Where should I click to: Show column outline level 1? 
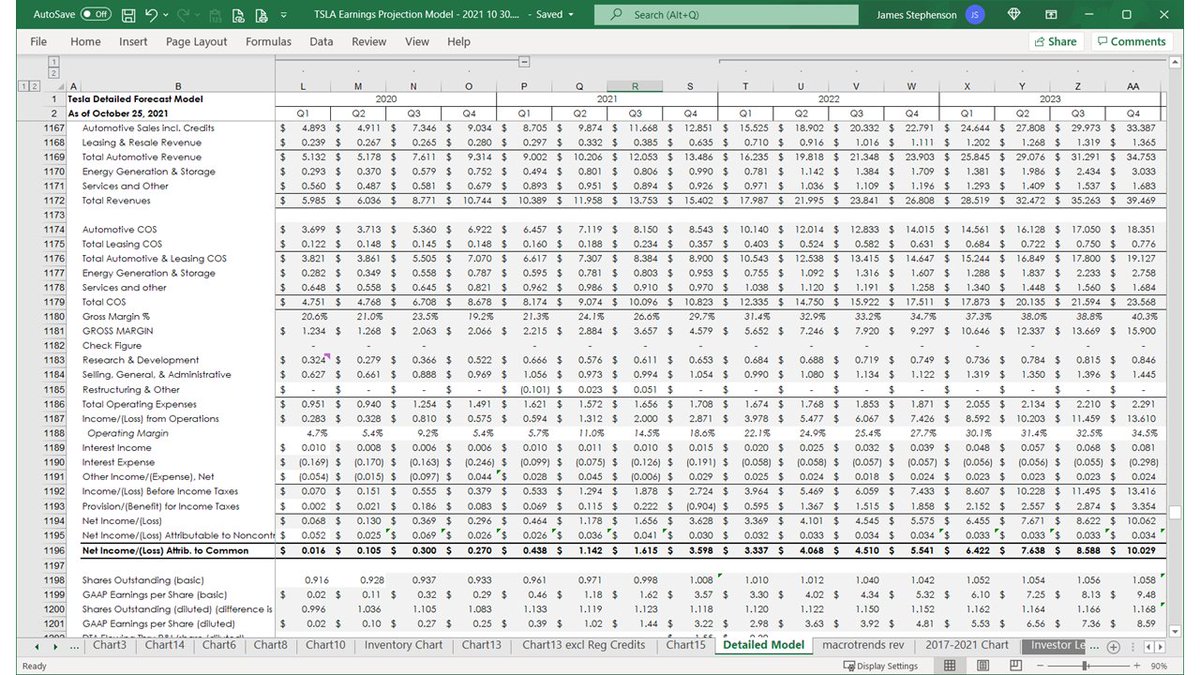[x=52, y=62]
